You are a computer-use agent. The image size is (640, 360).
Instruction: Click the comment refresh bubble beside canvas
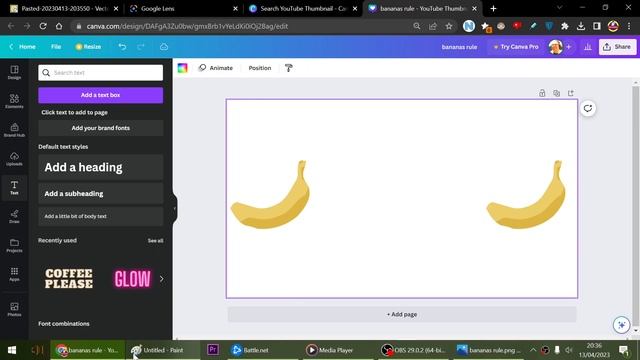click(x=588, y=108)
